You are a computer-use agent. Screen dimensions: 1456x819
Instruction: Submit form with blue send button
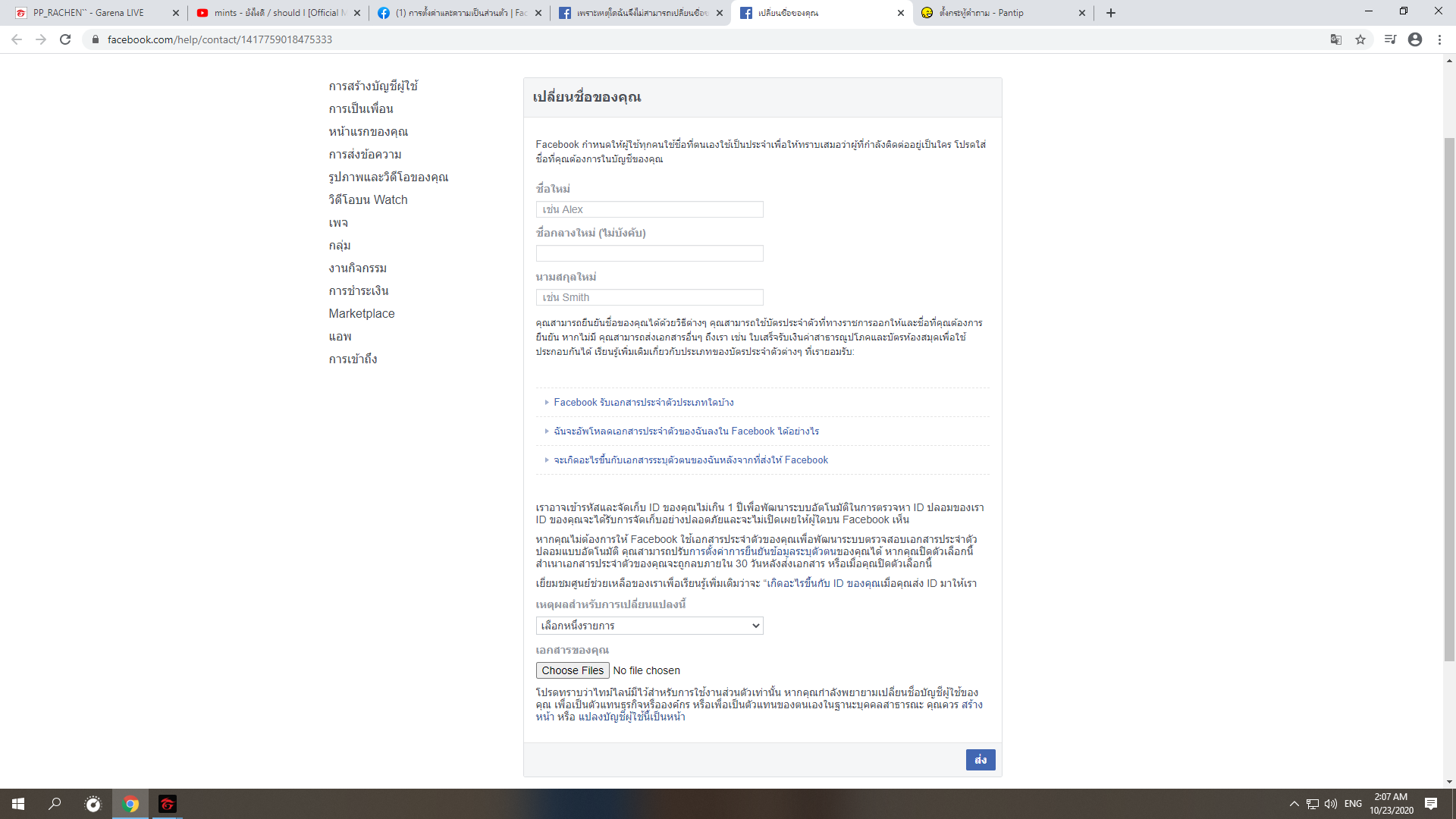(x=980, y=760)
